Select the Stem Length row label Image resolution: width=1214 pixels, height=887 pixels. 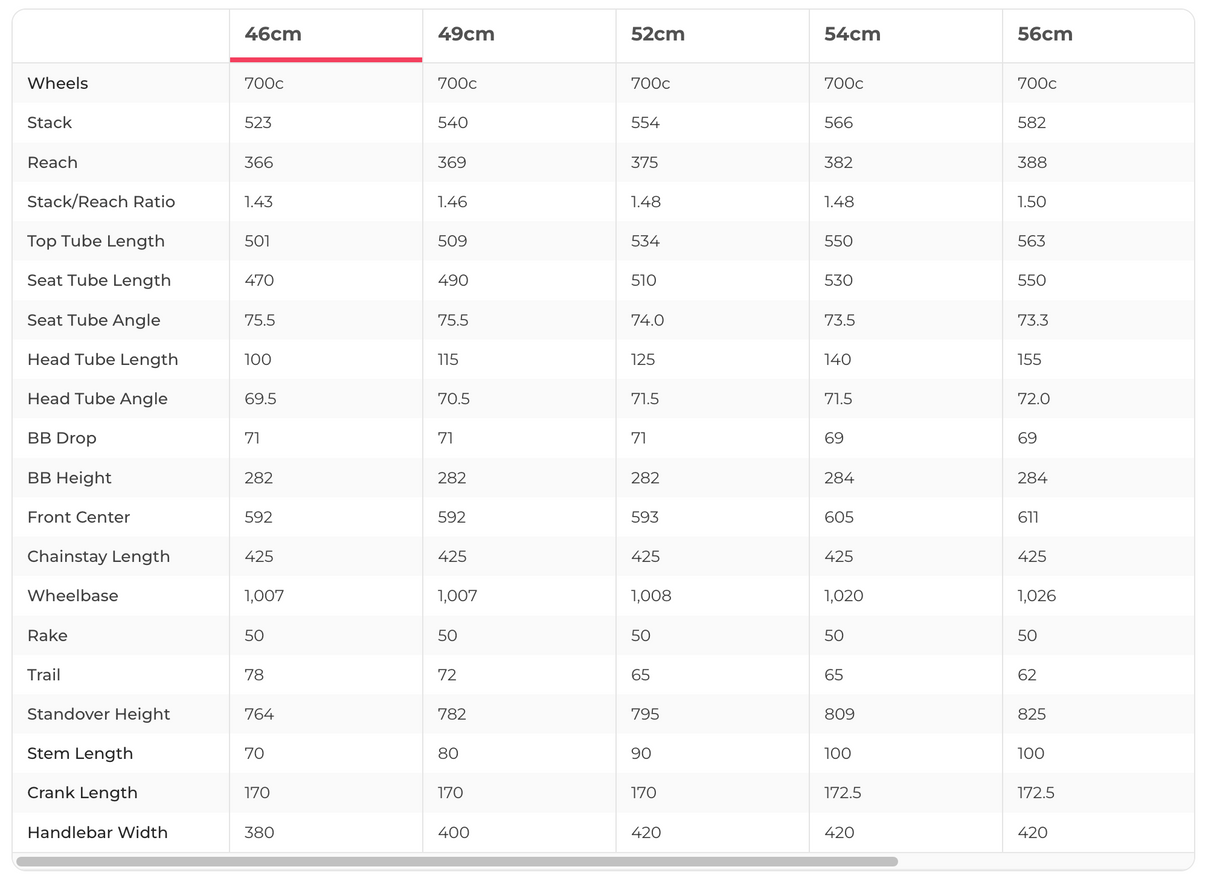80,753
